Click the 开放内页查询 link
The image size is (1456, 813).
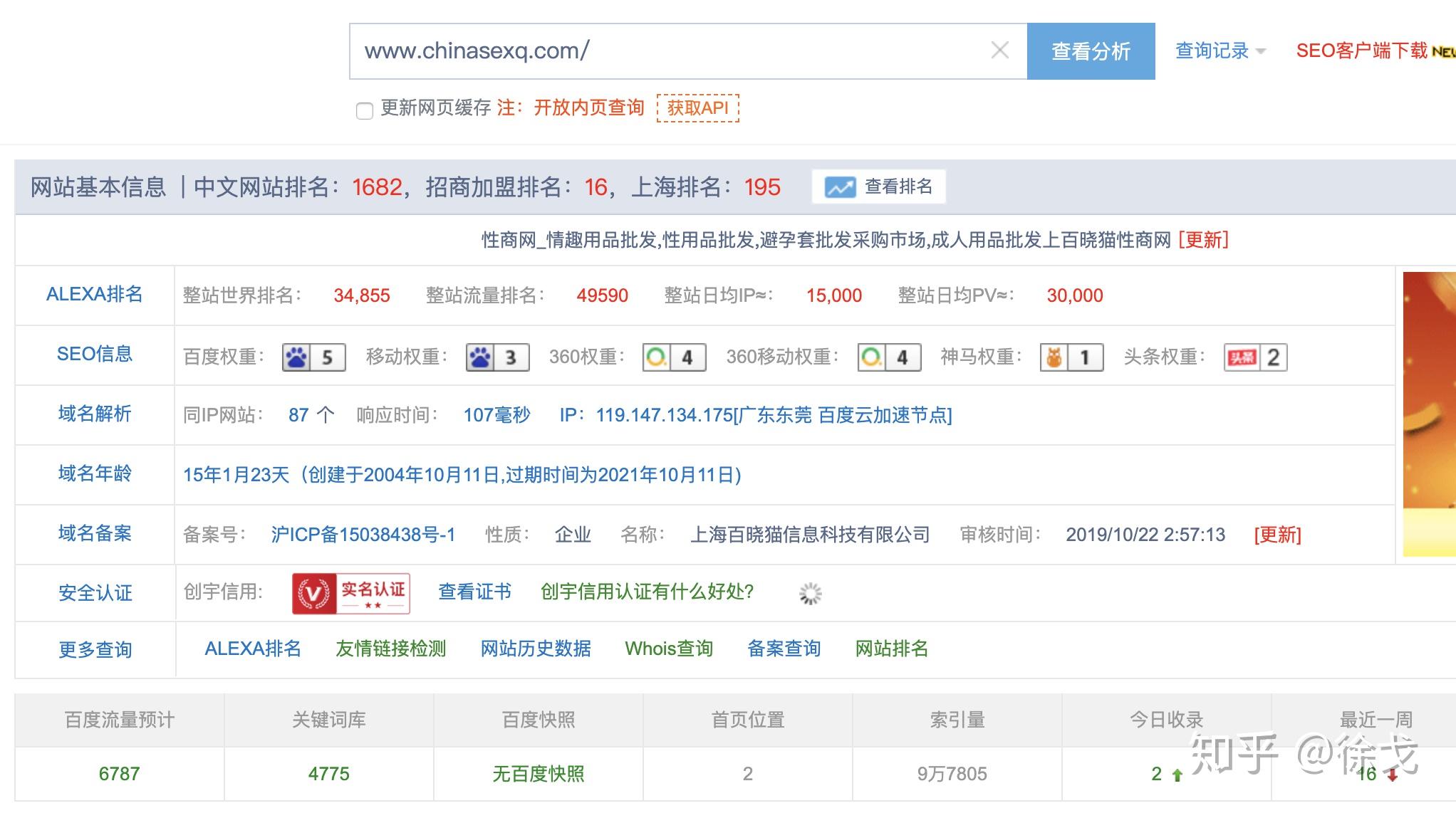tap(589, 107)
